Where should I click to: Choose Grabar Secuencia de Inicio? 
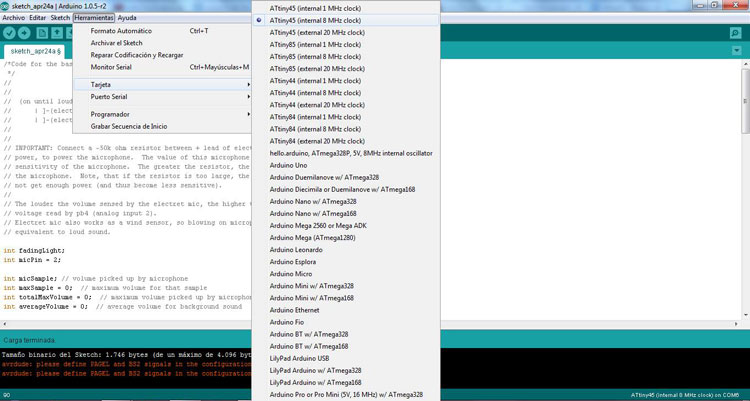[162, 126]
